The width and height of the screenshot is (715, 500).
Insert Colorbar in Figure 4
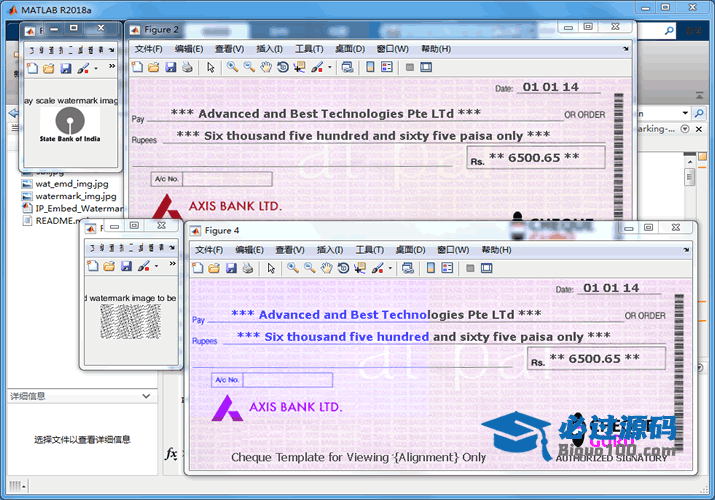[431, 268]
